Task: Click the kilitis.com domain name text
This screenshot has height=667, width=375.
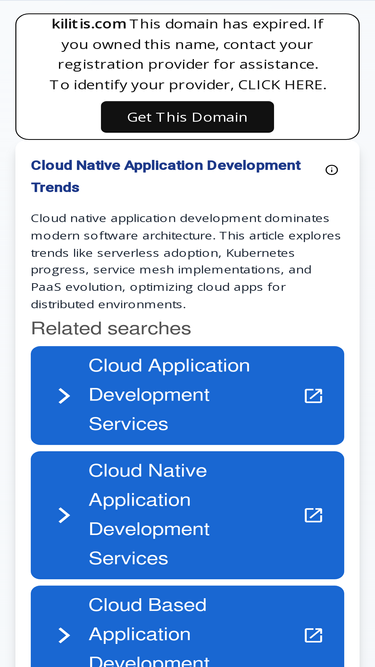Action: (89, 24)
